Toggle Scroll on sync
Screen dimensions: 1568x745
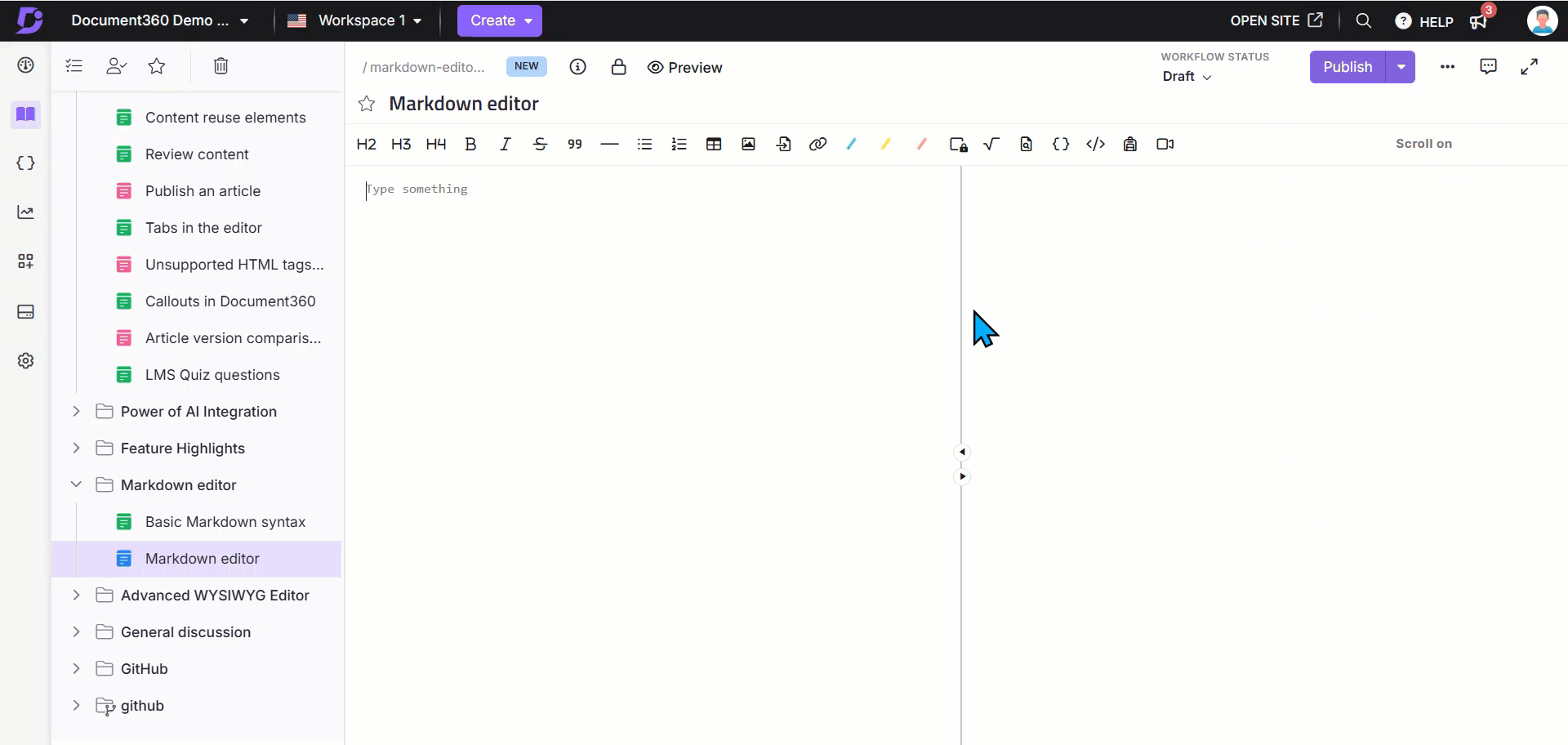click(x=1423, y=144)
